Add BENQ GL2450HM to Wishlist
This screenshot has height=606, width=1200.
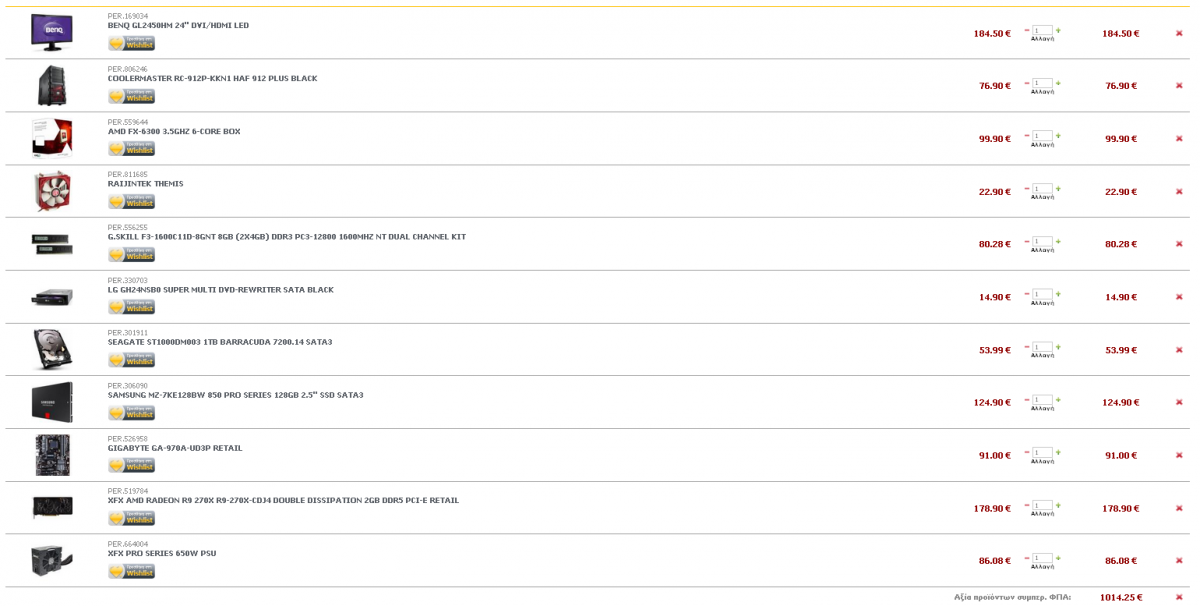pos(131,43)
